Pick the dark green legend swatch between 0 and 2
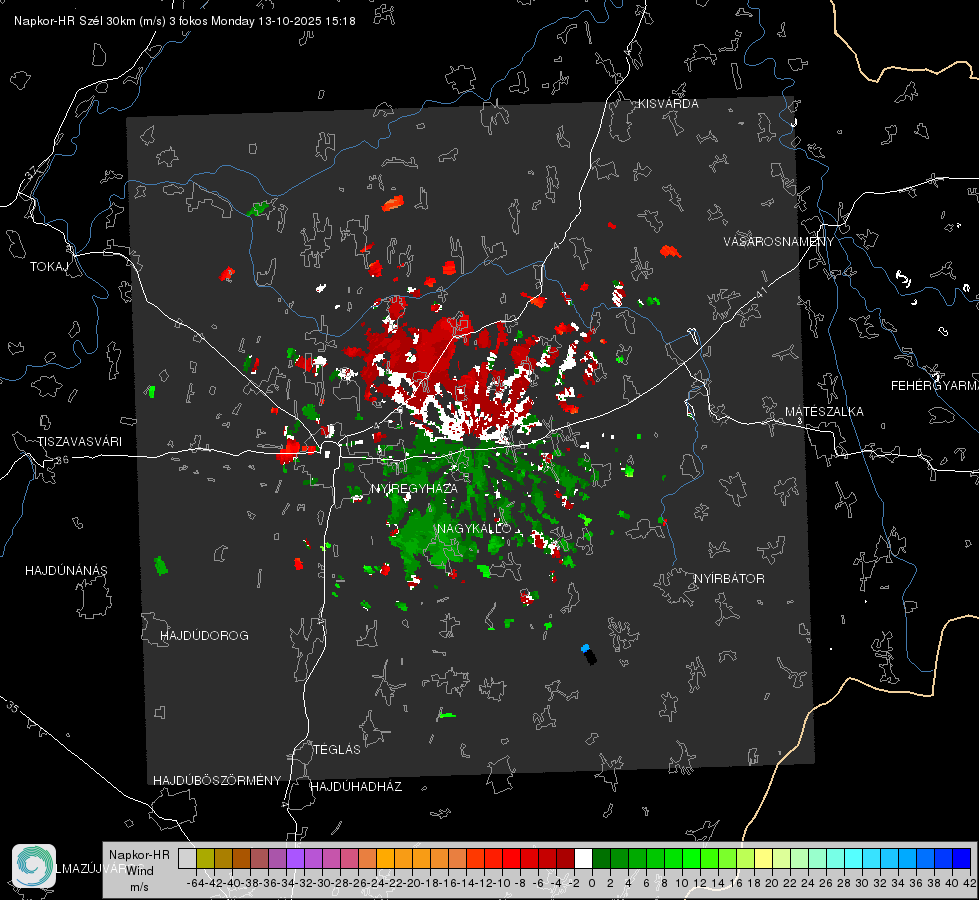Image resolution: width=979 pixels, height=900 pixels. pyautogui.click(x=601, y=858)
